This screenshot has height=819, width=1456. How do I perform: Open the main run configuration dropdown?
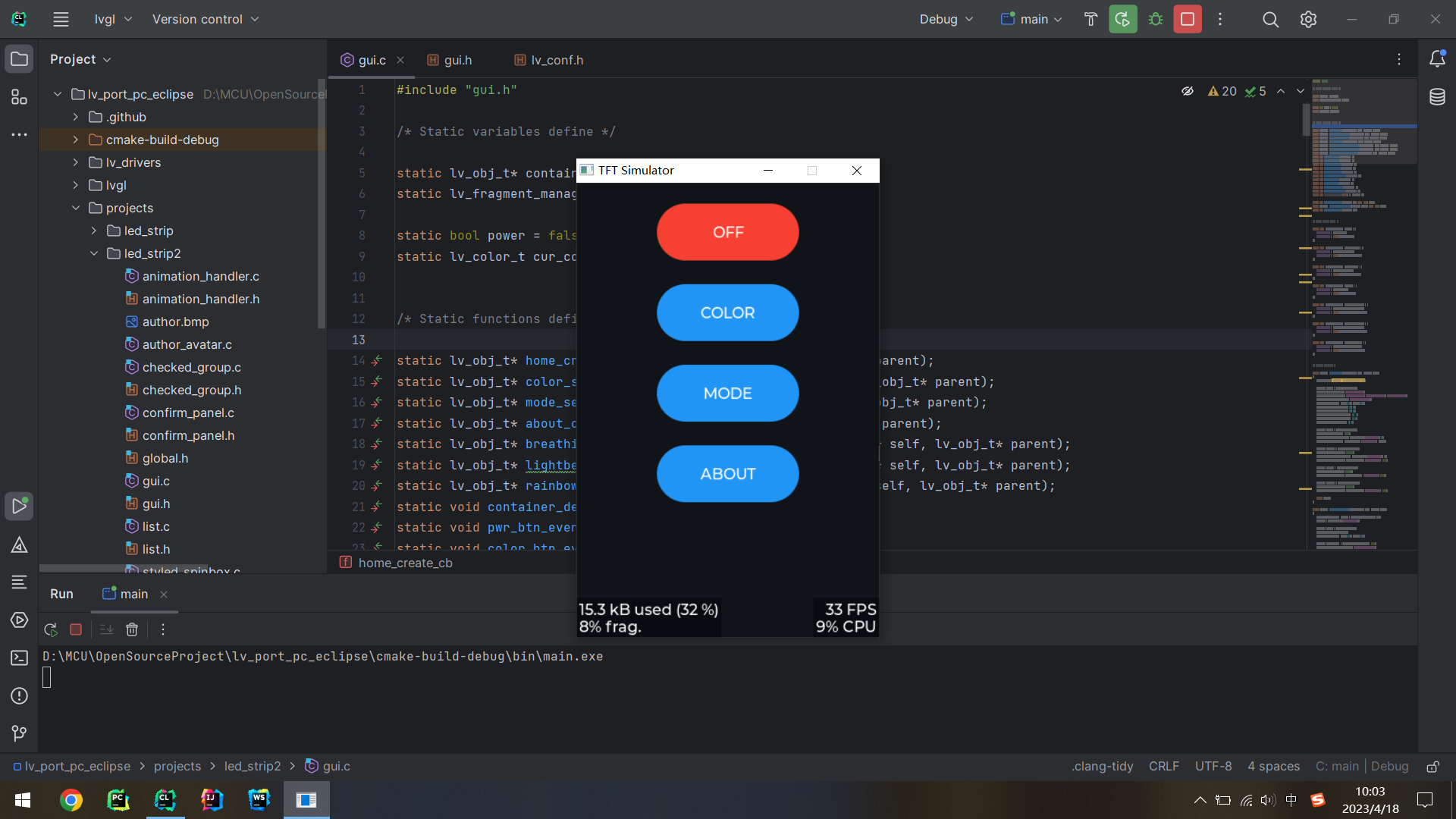pyautogui.click(x=1031, y=19)
